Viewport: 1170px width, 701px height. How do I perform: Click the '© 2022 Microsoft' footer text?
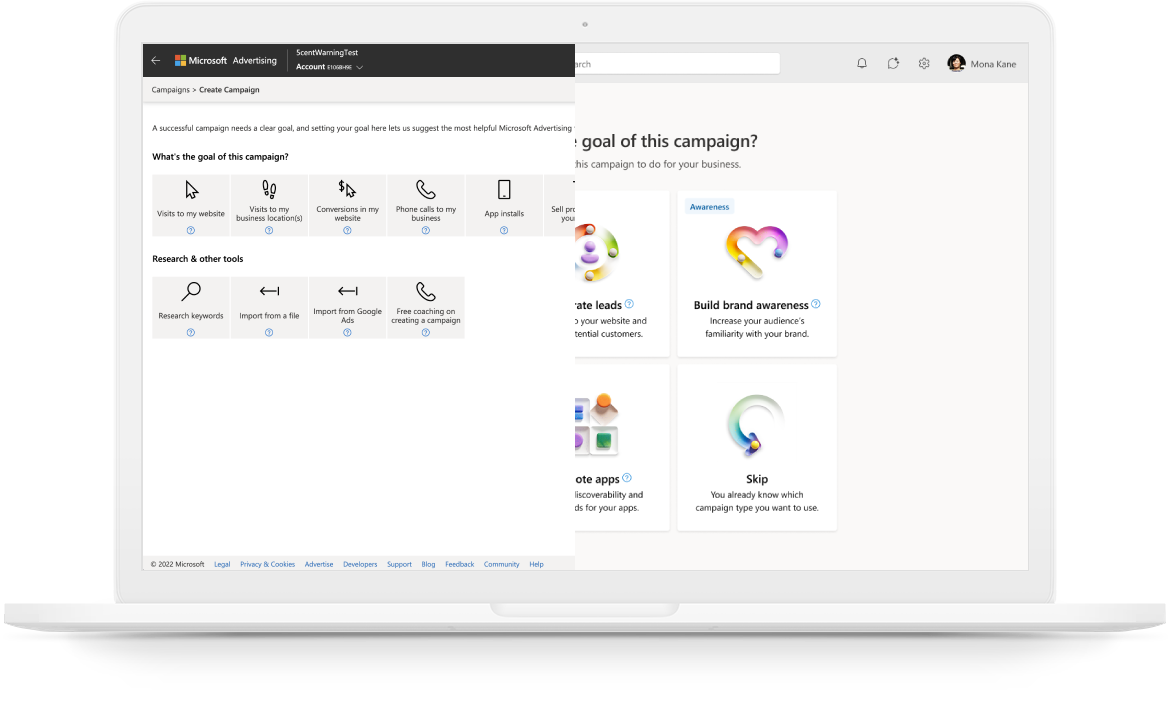[178, 564]
